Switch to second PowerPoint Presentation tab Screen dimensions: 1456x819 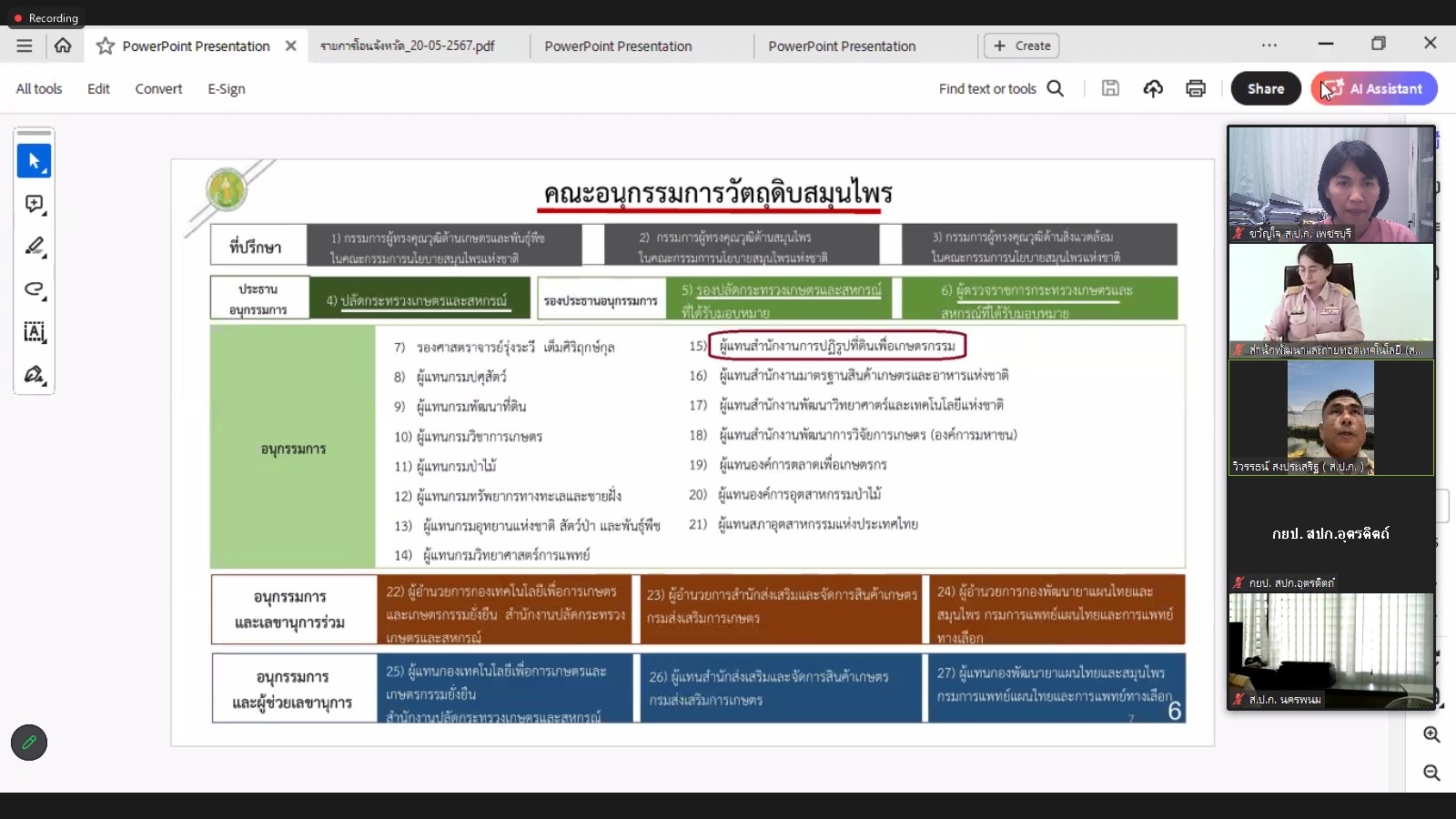619,45
